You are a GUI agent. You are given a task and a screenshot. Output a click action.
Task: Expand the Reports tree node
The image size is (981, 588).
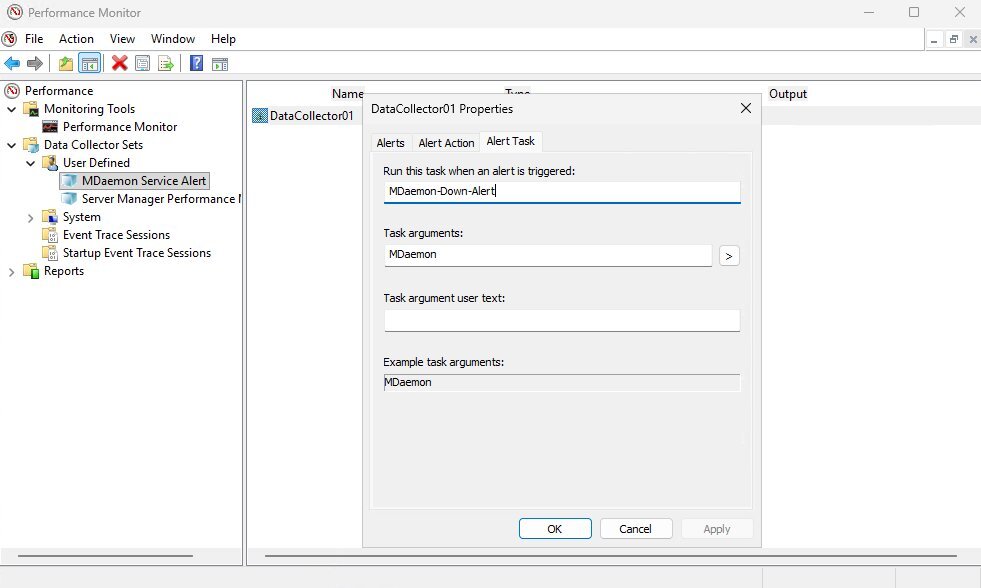[11, 271]
